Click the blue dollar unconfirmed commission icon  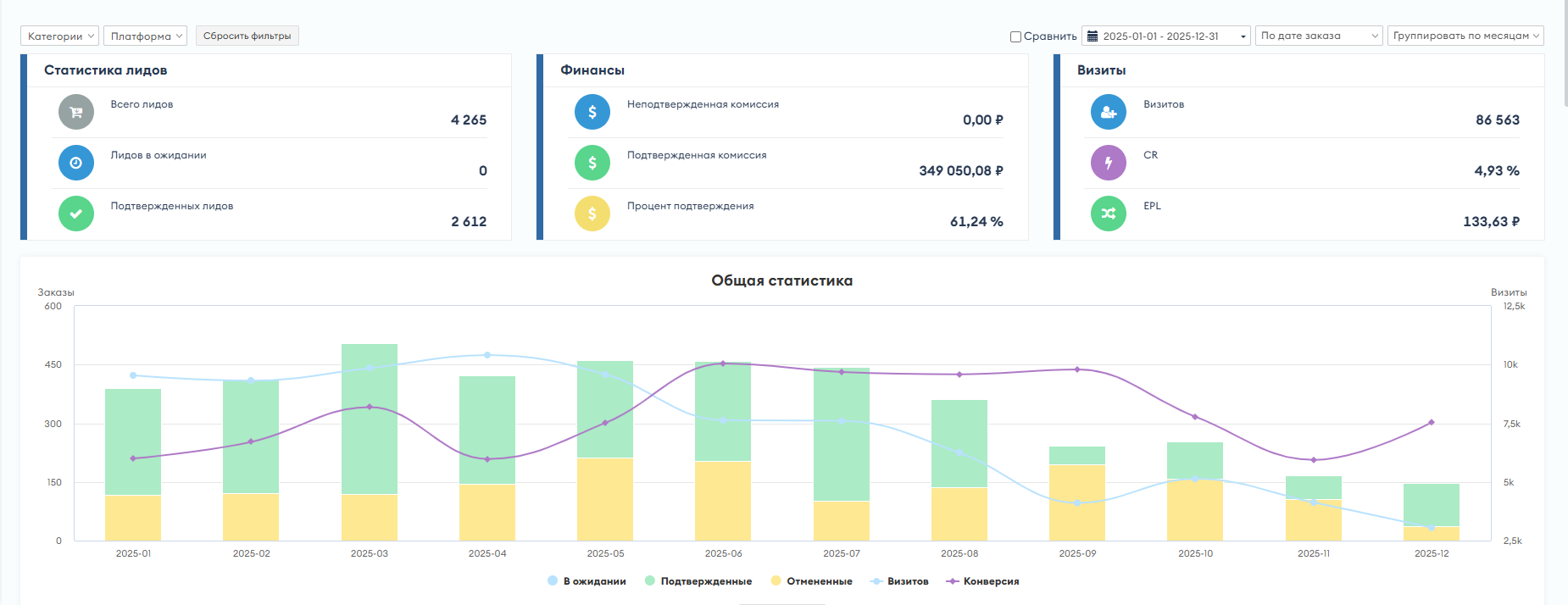coord(592,112)
